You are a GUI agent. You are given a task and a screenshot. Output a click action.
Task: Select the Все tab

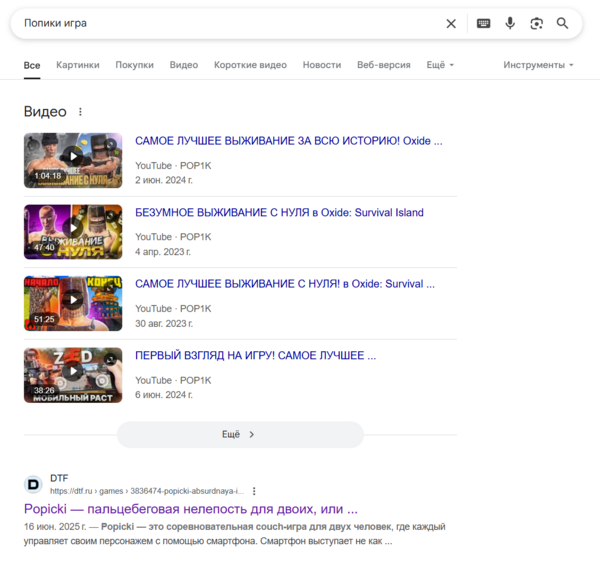click(32, 65)
